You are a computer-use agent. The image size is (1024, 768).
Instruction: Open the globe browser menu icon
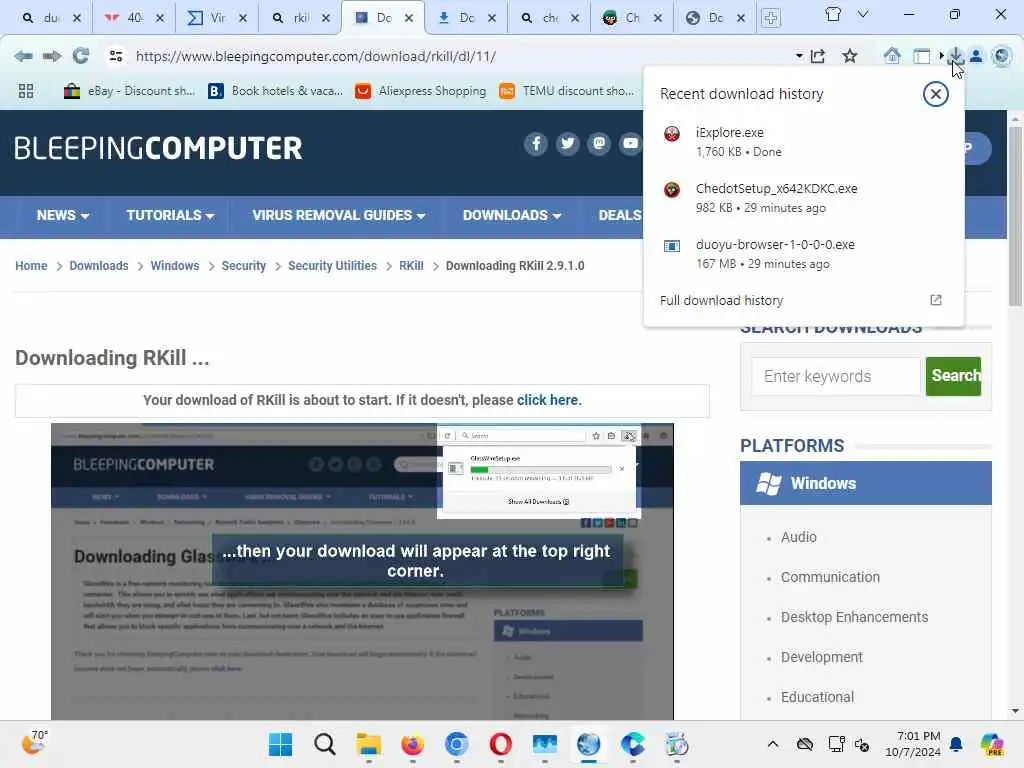[x=1002, y=56]
